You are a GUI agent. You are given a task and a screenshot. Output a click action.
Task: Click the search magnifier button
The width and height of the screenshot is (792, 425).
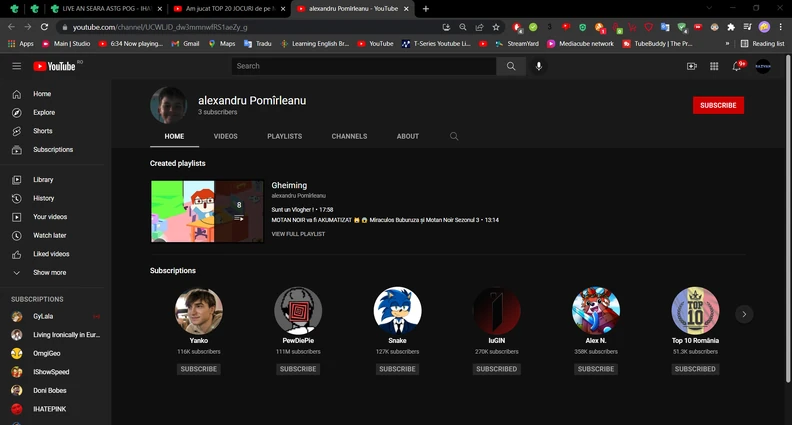511,66
